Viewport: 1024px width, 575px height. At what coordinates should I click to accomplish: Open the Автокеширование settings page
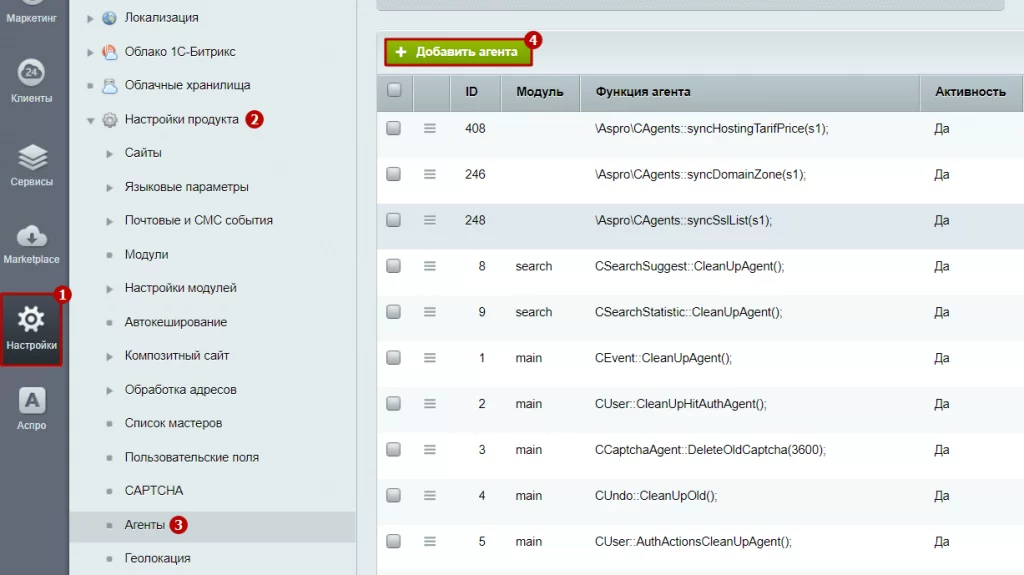point(175,322)
